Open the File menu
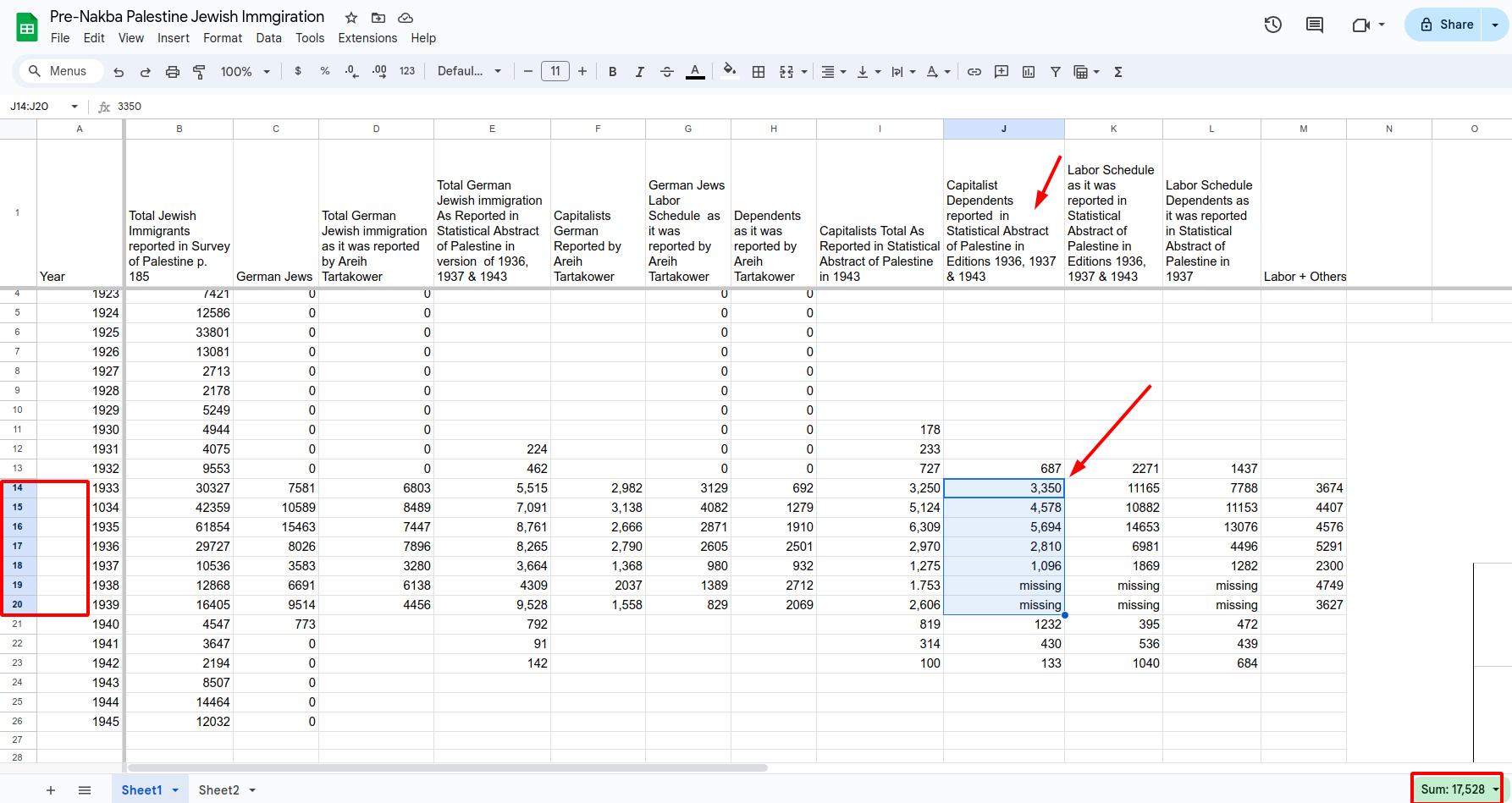1512x803 pixels. tap(60, 38)
